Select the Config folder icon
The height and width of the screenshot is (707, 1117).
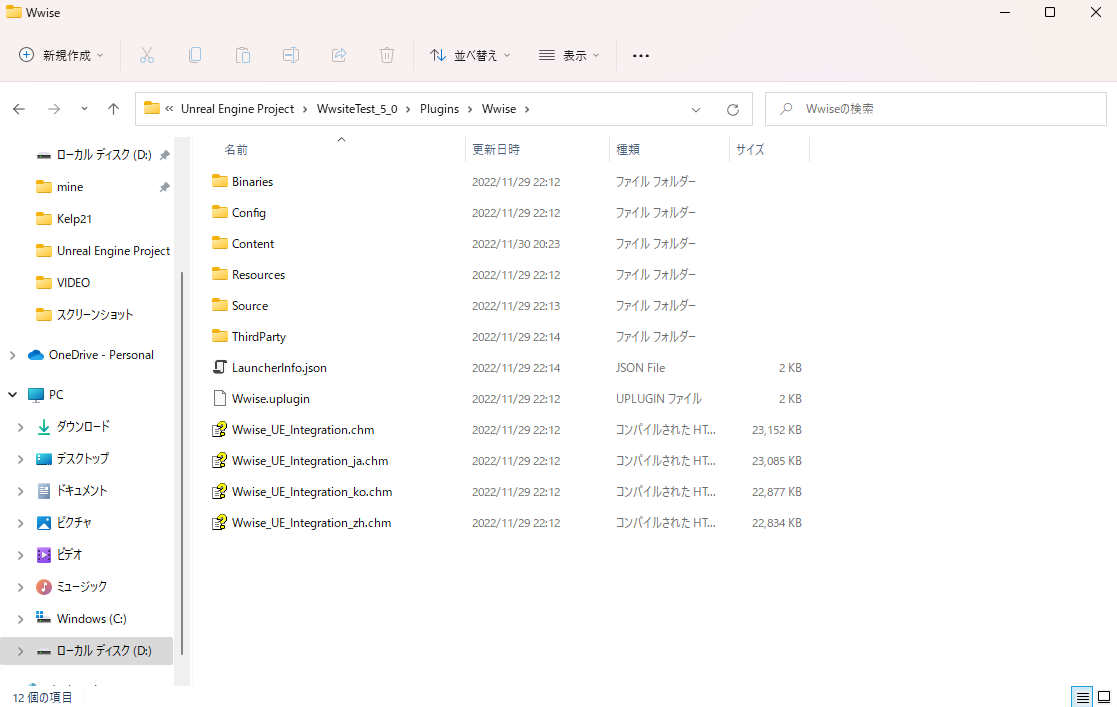coord(219,212)
